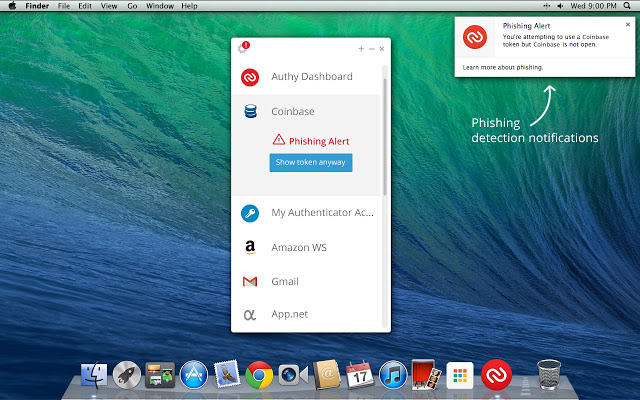Open Mail stamp icon in dock
Viewport: 640px width, 400px height.
pyautogui.click(x=227, y=374)
